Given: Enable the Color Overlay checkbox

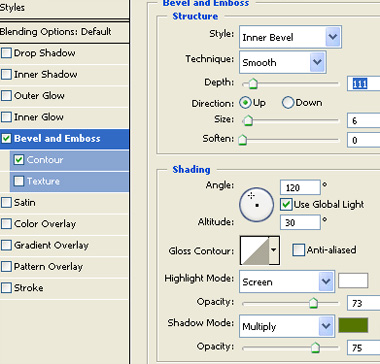Looking at the screenshot, I should point(6,224).
